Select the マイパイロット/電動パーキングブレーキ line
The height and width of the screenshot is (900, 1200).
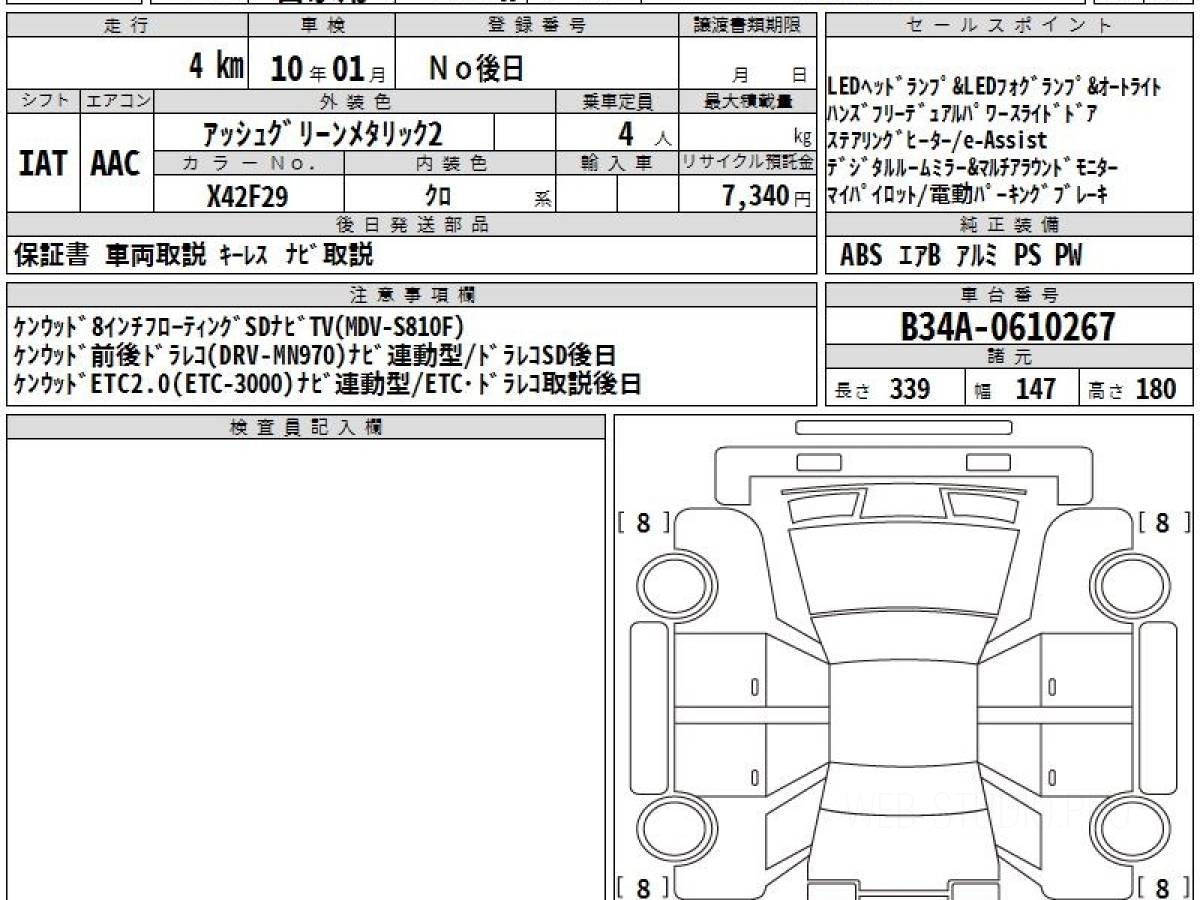pyautogui.click(x=968, y=195)
